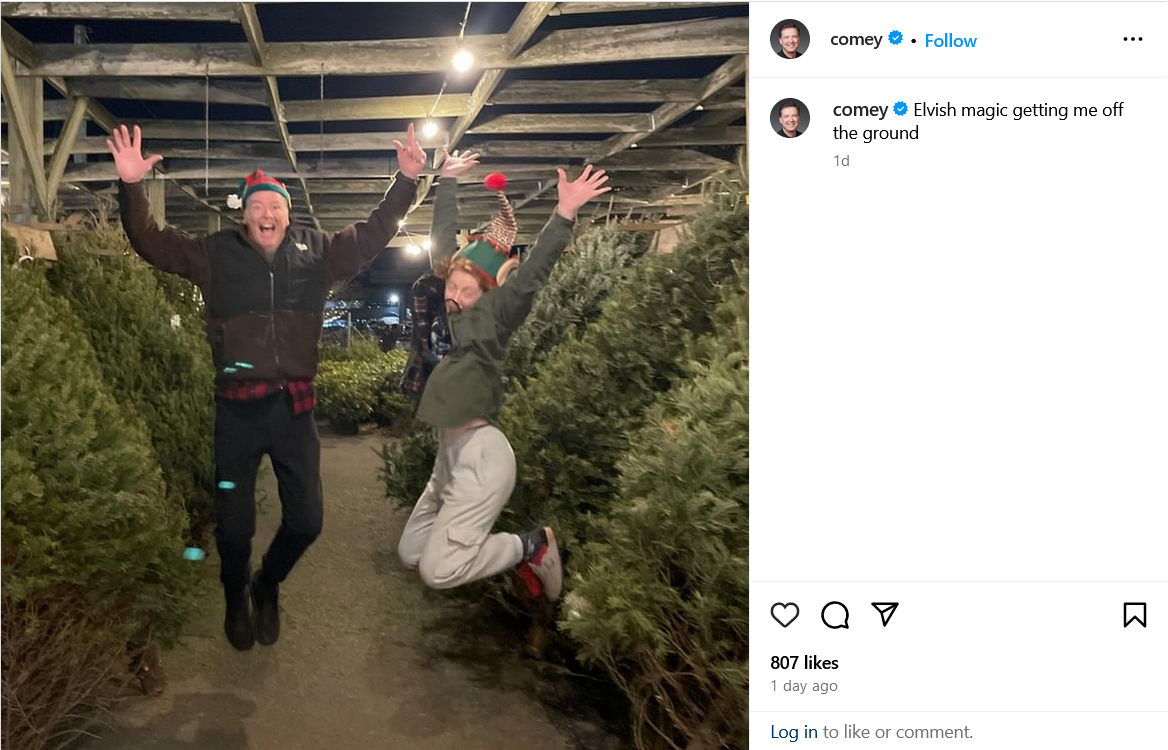Open the comey avatar beside caption

790,118
